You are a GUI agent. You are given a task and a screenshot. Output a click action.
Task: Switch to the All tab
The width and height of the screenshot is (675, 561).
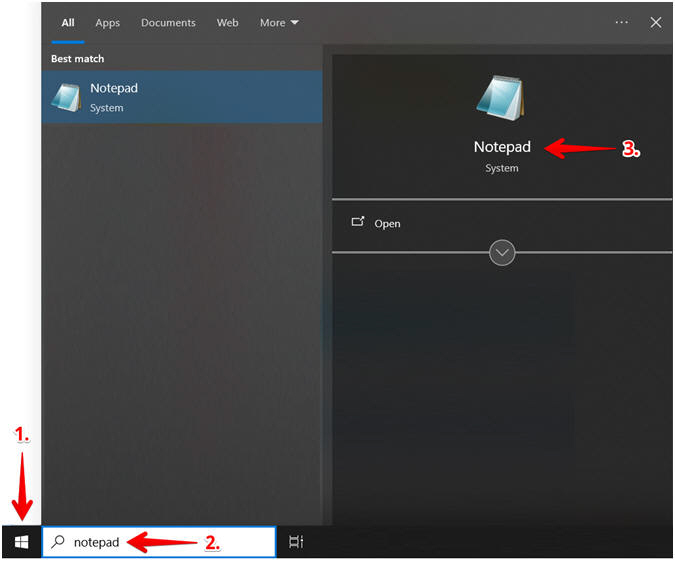[68, 23]
